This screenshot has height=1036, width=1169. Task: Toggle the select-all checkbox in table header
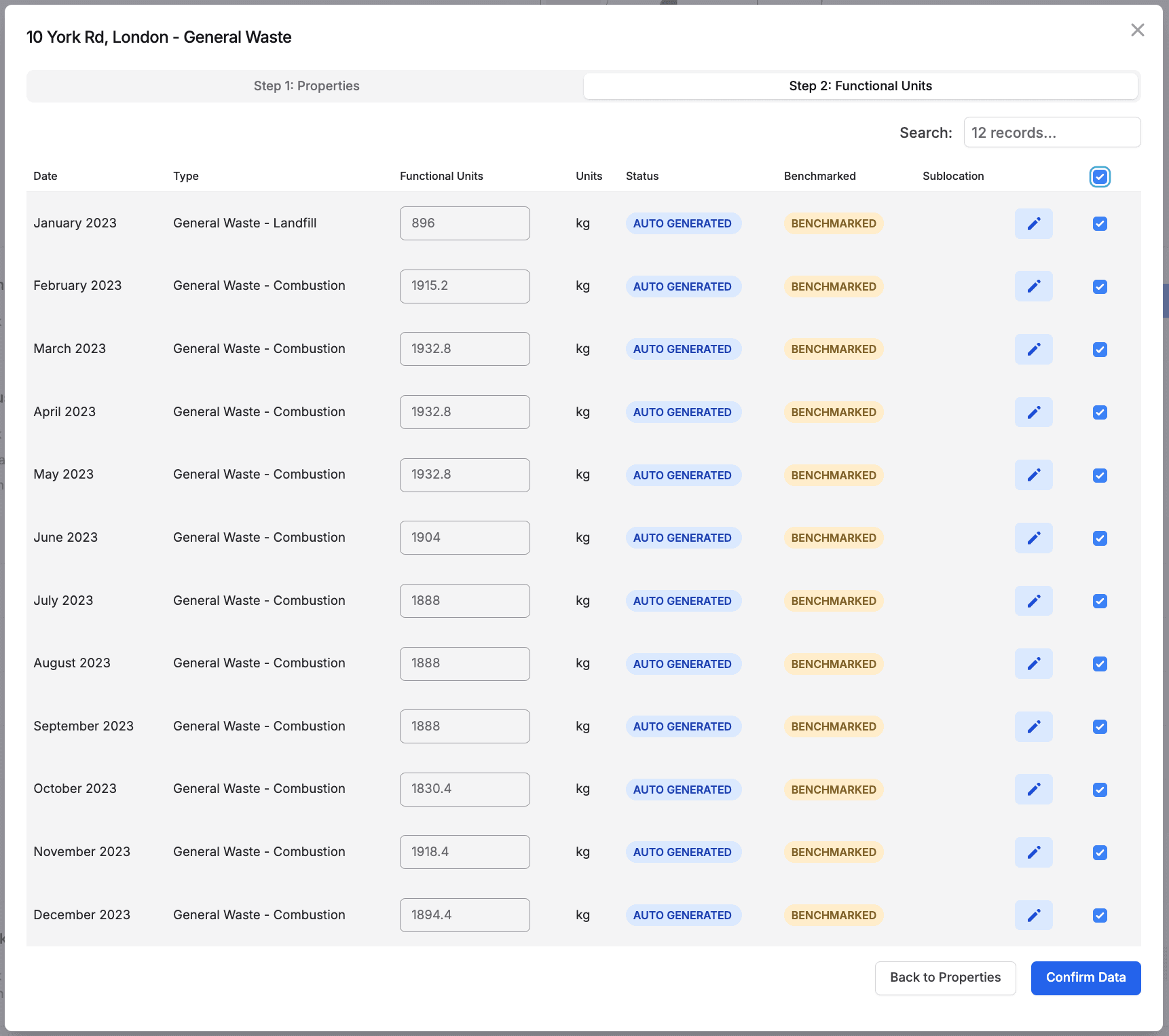click(x=1100, y=177)
